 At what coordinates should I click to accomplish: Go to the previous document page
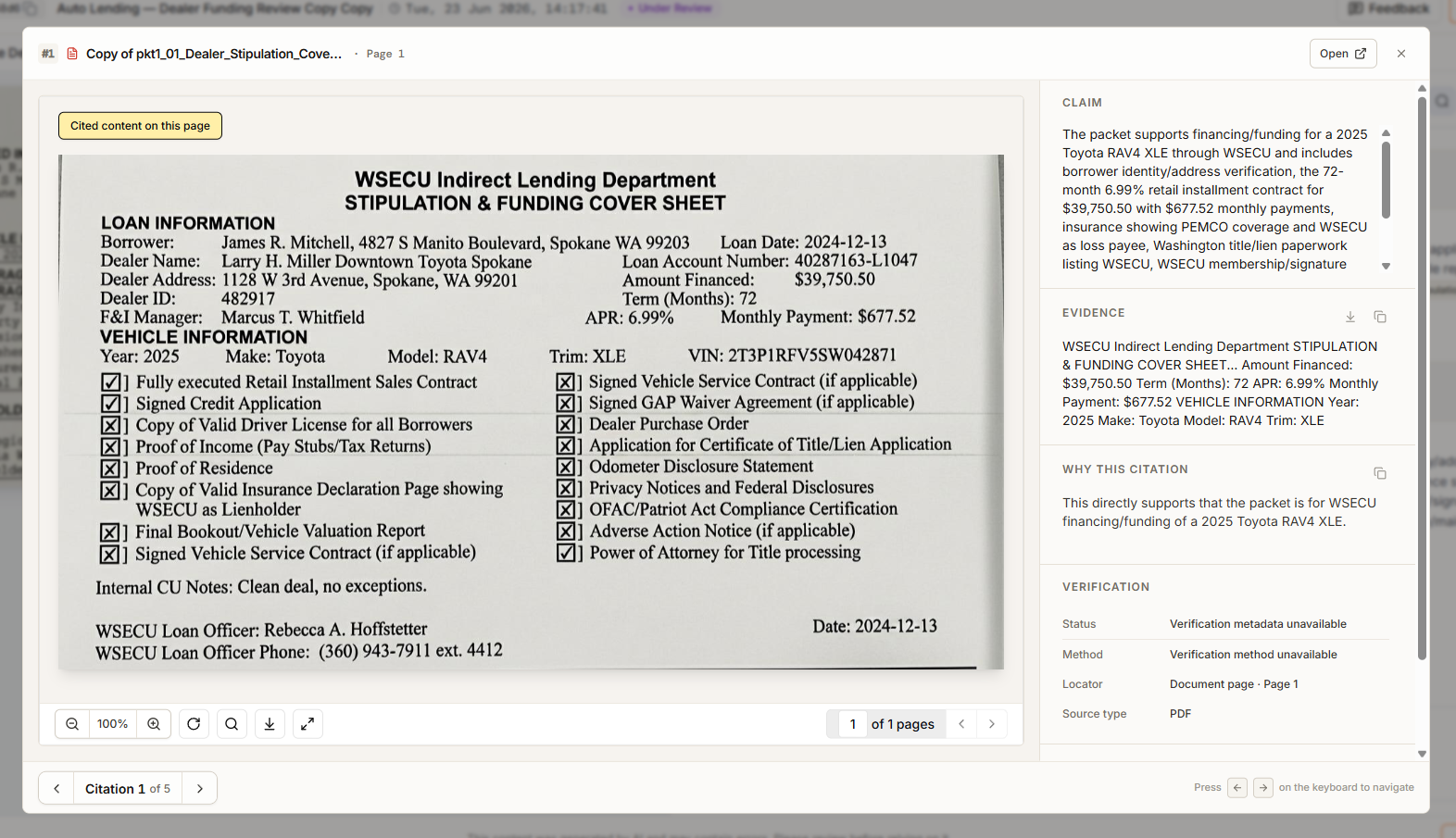pos(961,724)
